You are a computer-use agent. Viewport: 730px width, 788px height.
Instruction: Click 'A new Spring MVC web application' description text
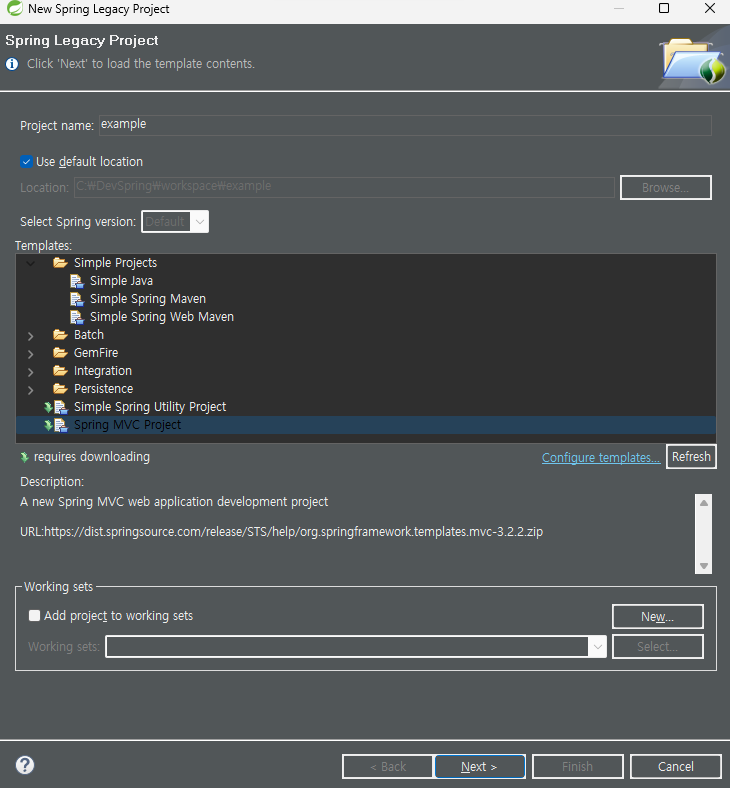pyautogui.click(x=174, y=502)
